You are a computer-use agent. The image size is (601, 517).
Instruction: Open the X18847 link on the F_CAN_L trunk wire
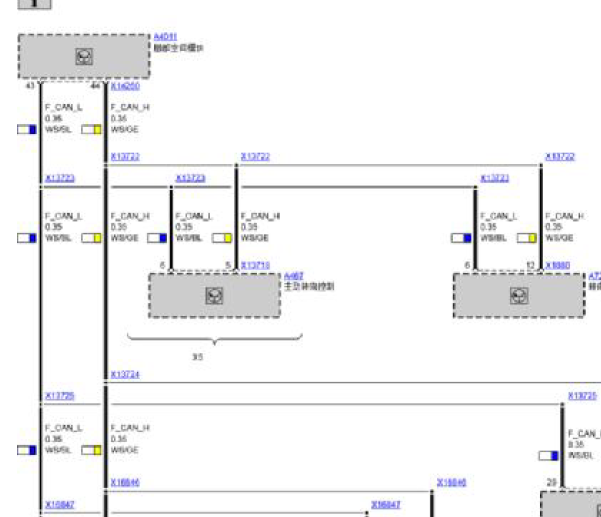60,505
